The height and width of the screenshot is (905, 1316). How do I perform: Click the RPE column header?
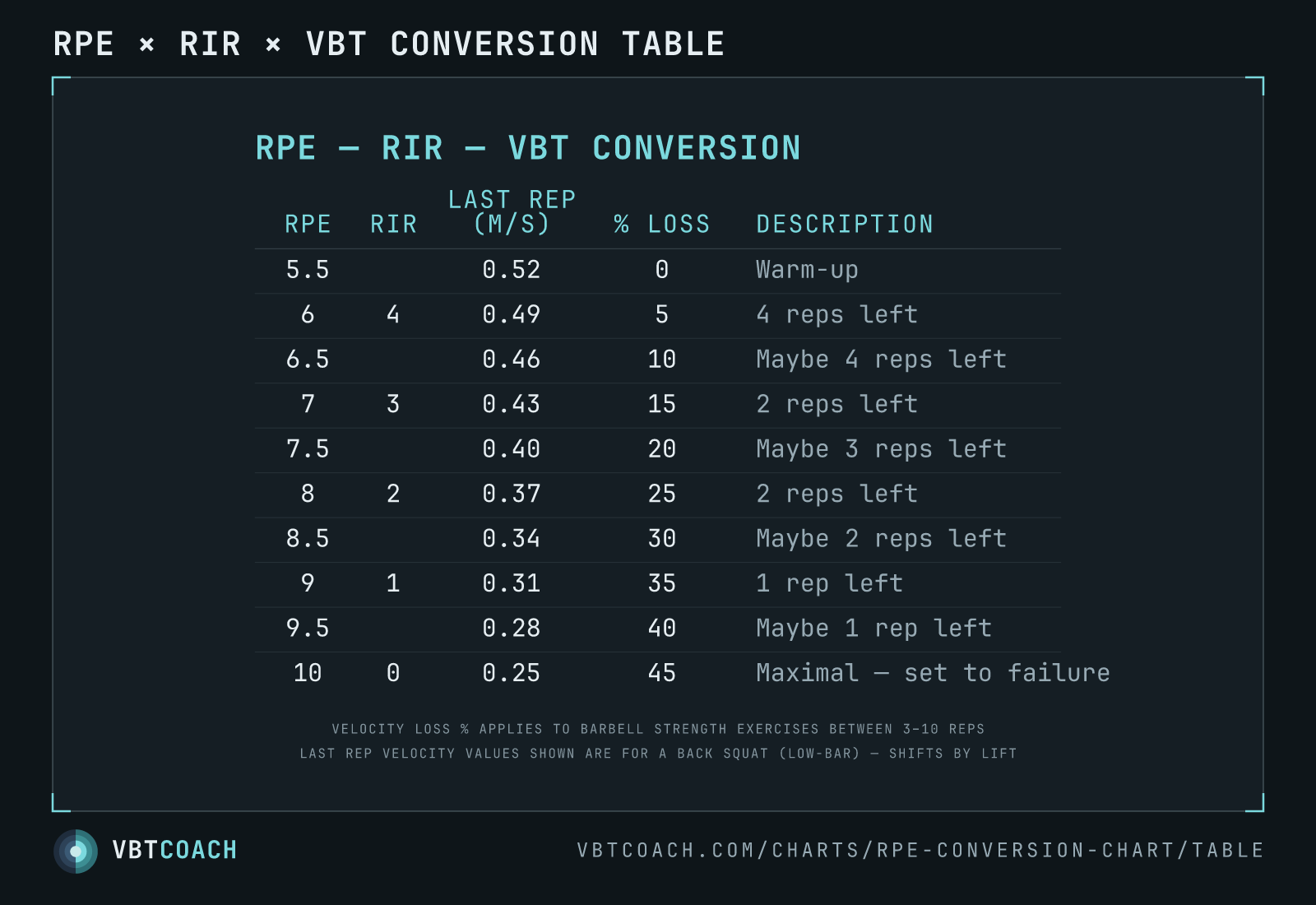(x=308, y=224)
